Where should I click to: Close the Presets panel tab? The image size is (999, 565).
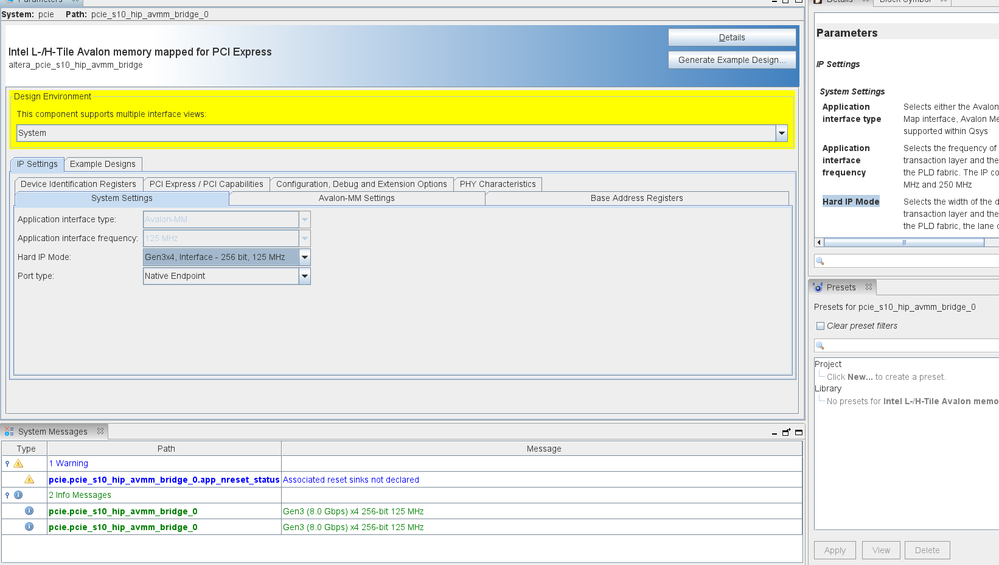click(x=868, y=287)
